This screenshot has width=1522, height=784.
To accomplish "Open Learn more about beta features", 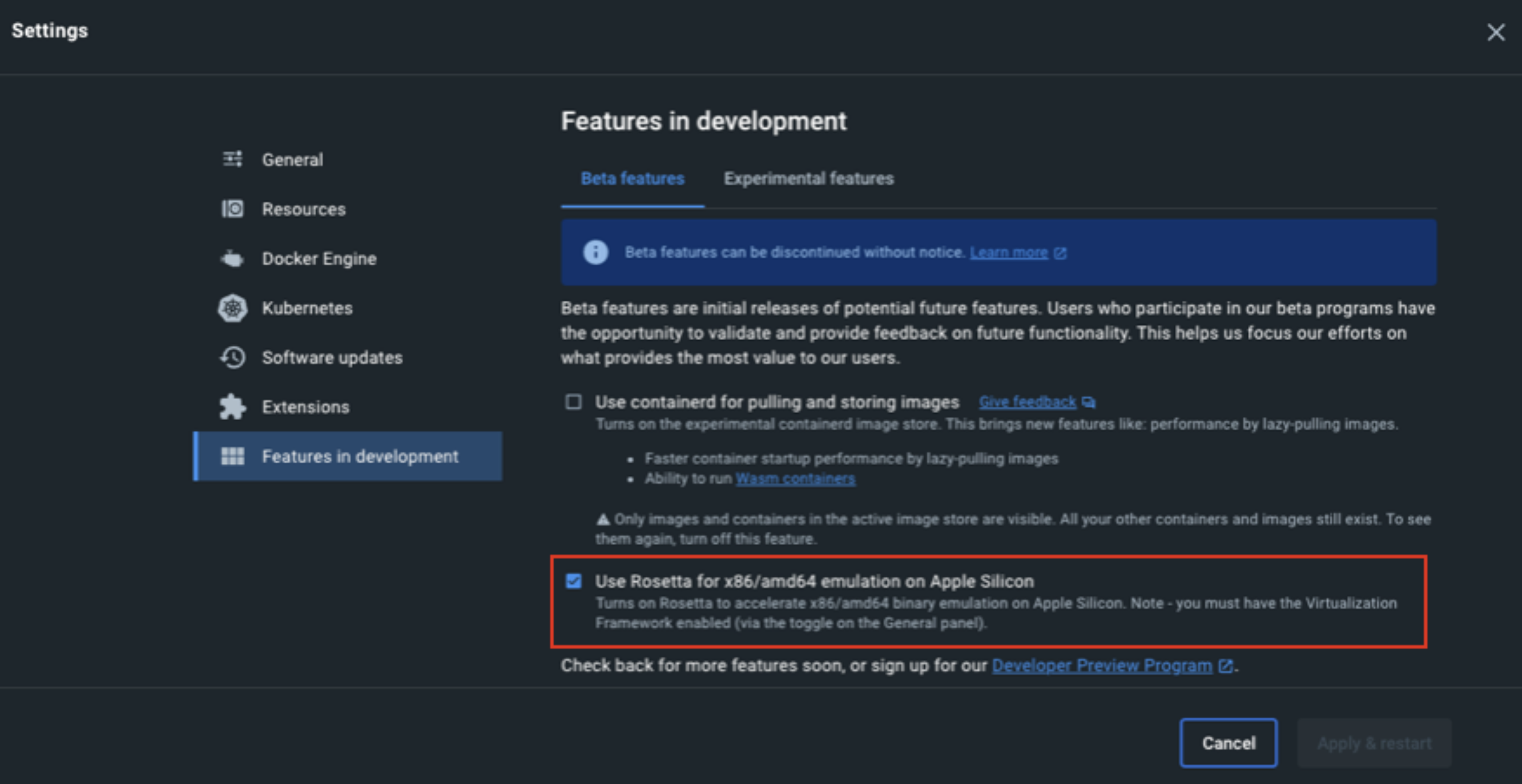I will [1009, 252].
